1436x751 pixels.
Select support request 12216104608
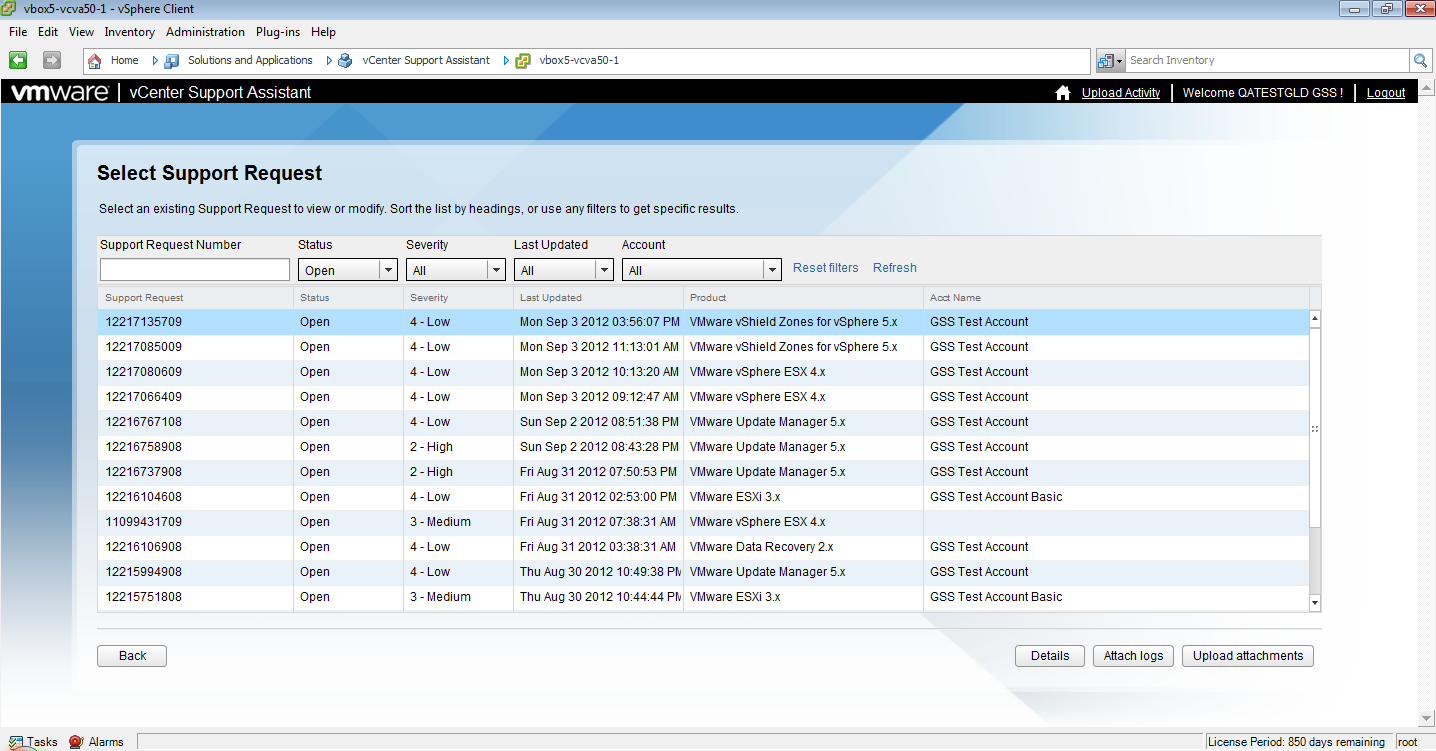(703, 497)
